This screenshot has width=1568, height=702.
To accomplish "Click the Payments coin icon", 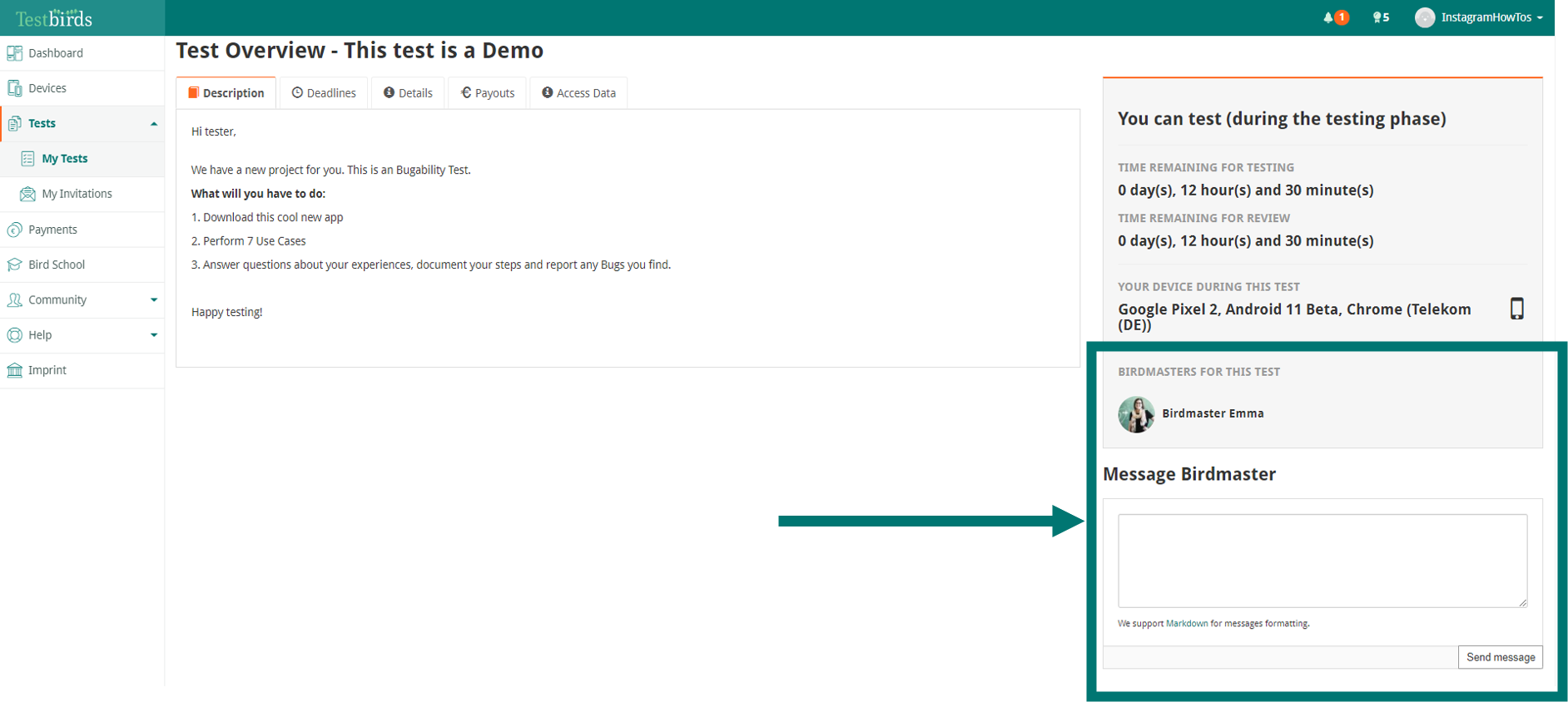I will coord(14,230).
